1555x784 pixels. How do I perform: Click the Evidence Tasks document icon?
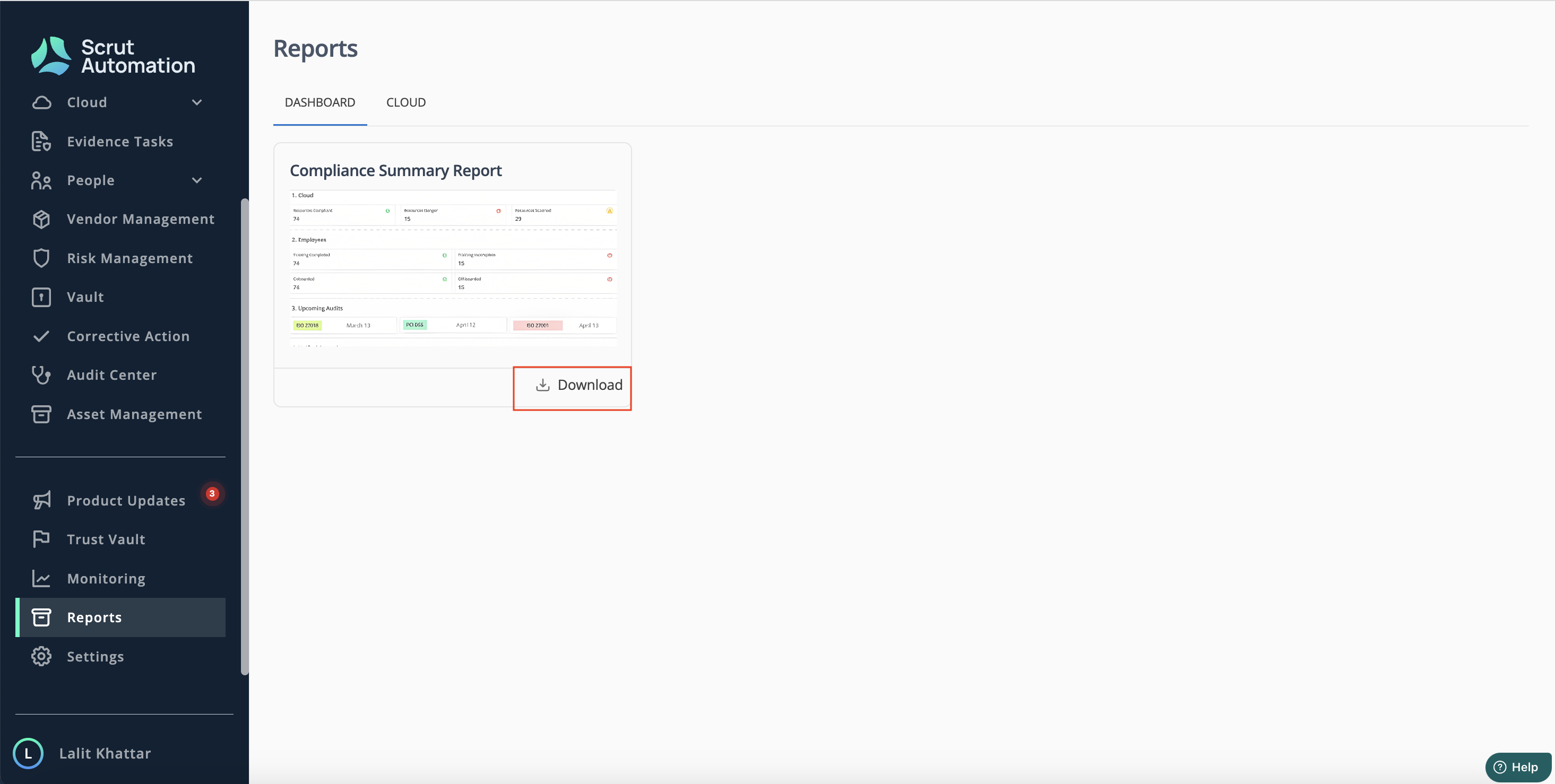[x=41, y=141]
